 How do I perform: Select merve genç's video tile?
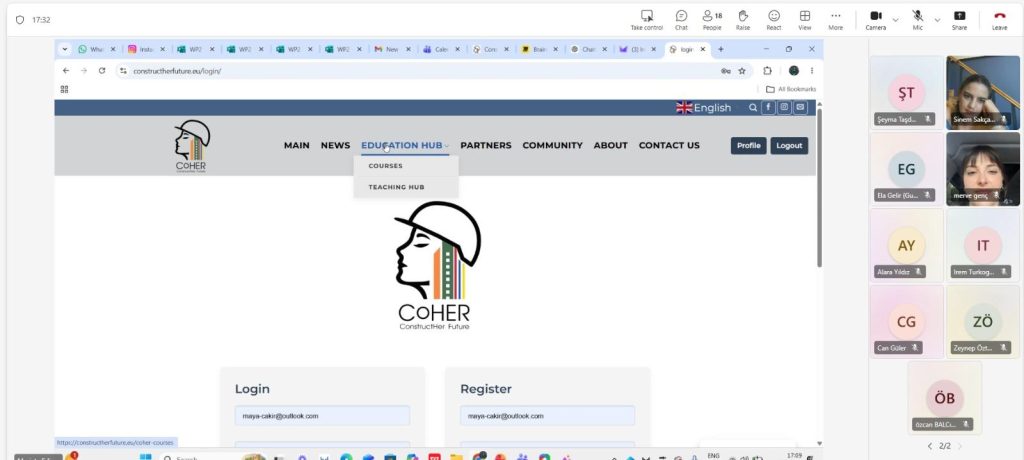983,169
